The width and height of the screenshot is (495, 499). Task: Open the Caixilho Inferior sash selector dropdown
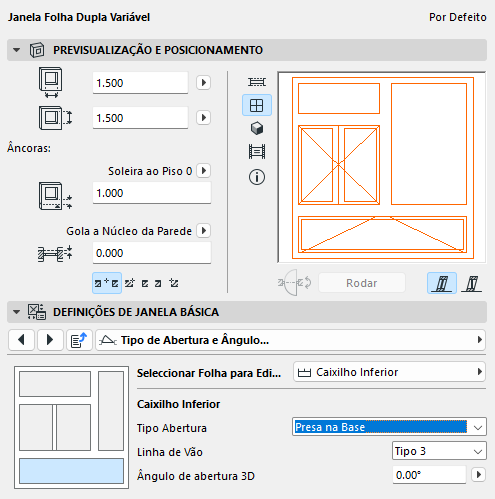[389, 372]
